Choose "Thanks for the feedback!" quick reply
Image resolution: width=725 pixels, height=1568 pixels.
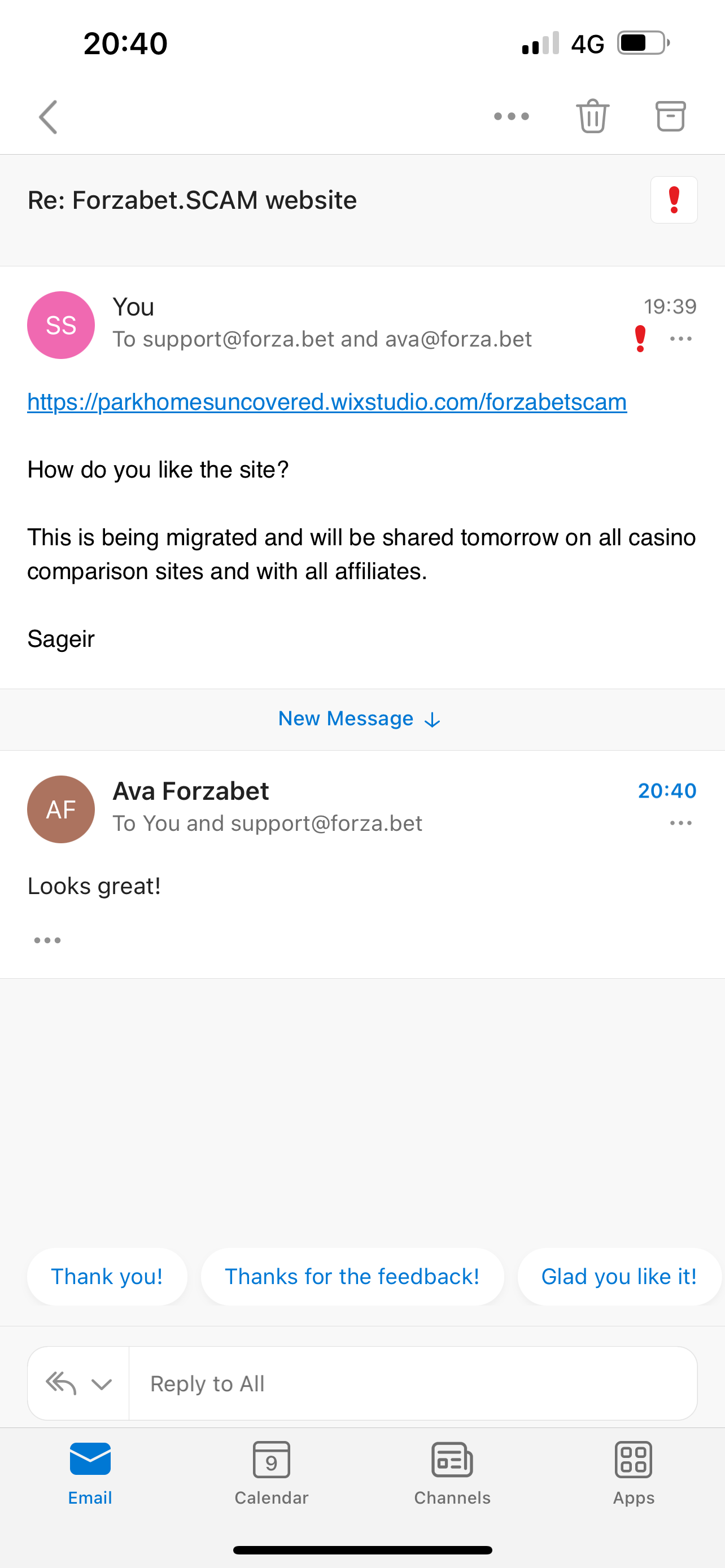[352, 1276]
